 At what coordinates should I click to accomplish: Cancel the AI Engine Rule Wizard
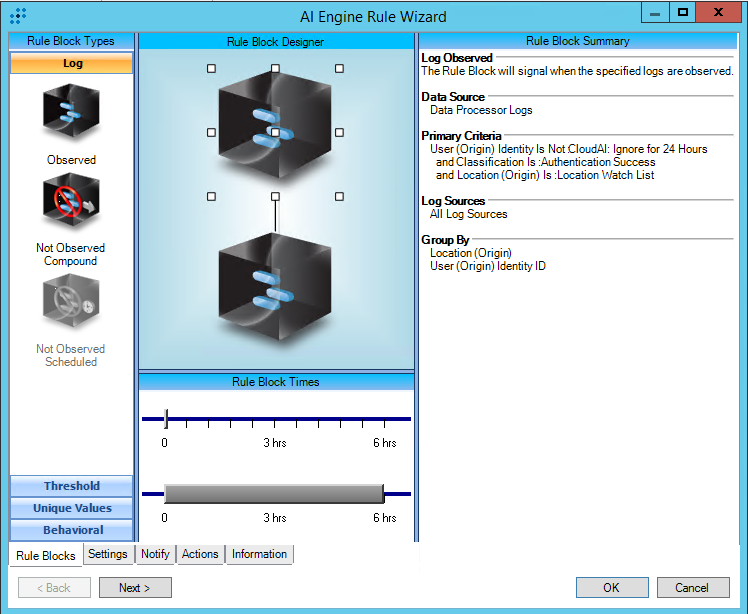pyautogui.click(x=691, y=588)
